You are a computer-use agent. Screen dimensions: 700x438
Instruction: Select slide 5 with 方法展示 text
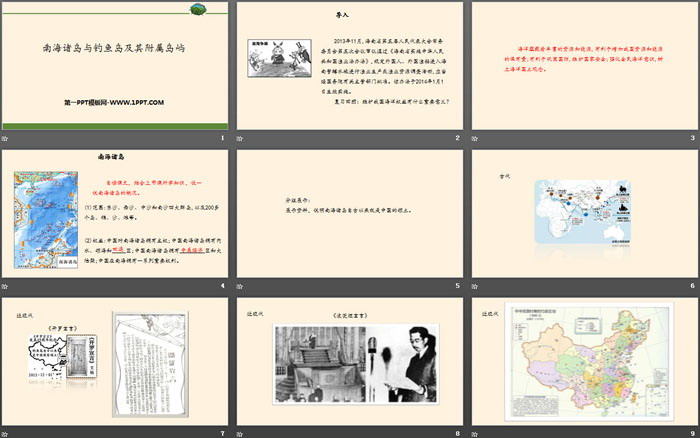[349, 213]
